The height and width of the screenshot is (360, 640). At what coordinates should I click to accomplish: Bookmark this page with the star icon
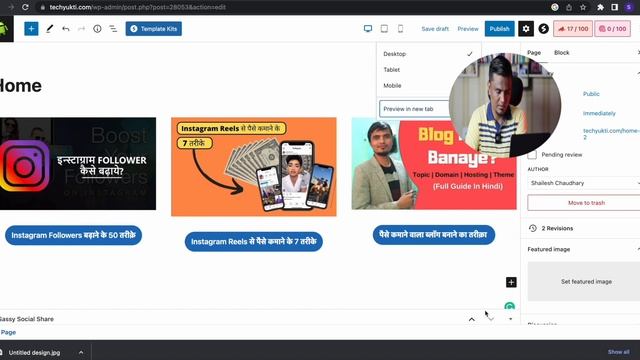click(583, 7)
